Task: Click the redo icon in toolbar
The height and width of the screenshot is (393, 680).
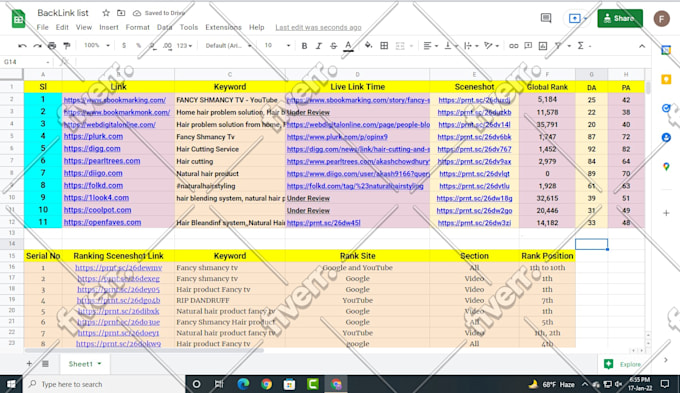Action: coord(37,46)
